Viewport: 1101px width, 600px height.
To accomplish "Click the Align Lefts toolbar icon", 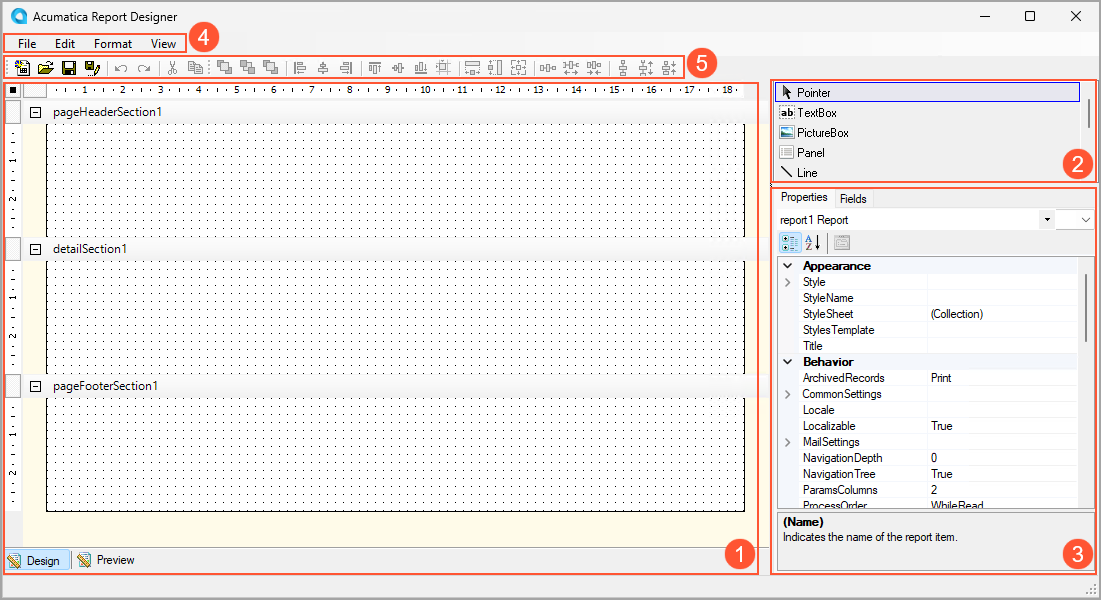I will pyautogui.click(x=300, y=67).
